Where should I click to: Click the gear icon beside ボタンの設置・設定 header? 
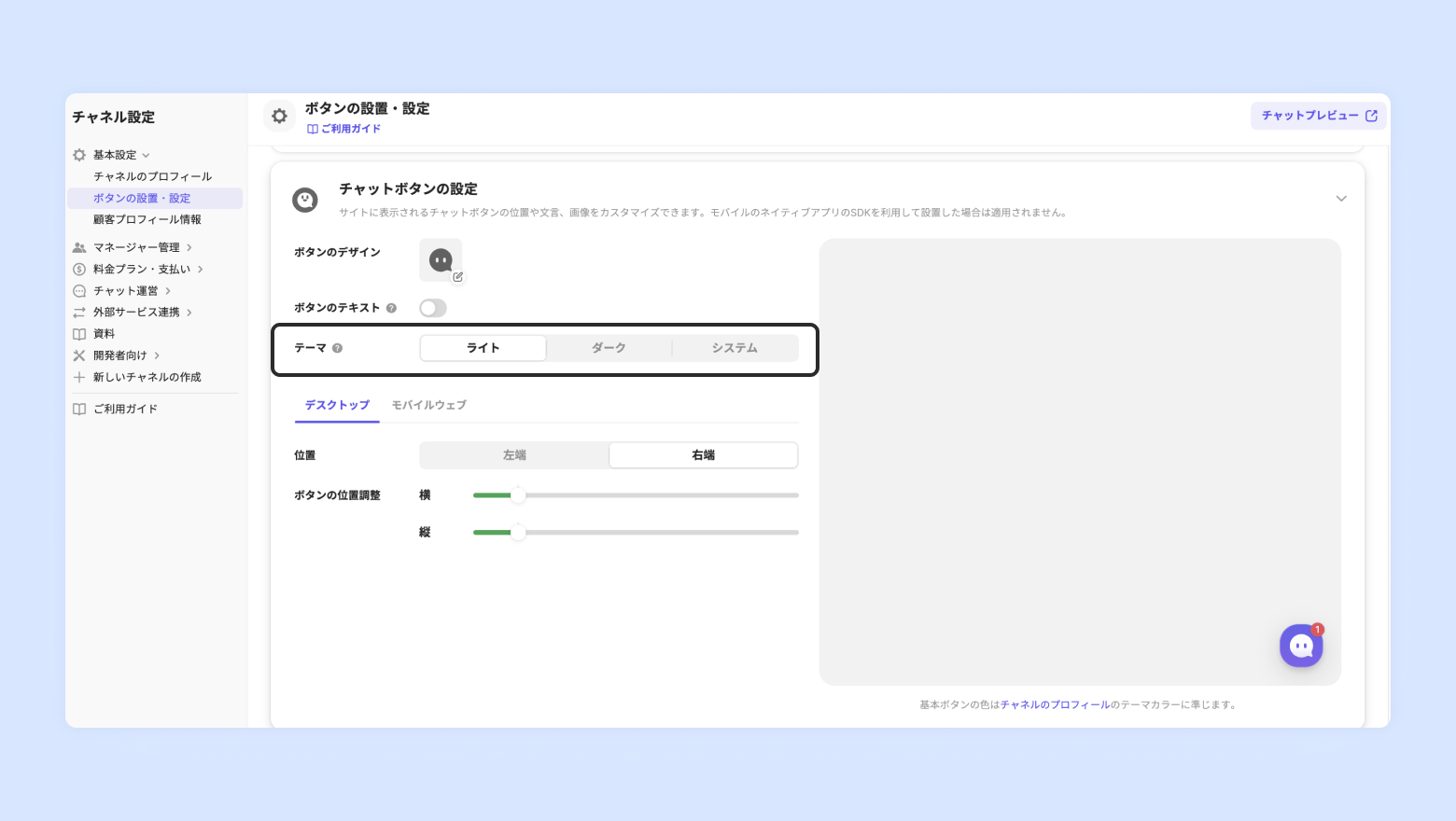[279, 117]
